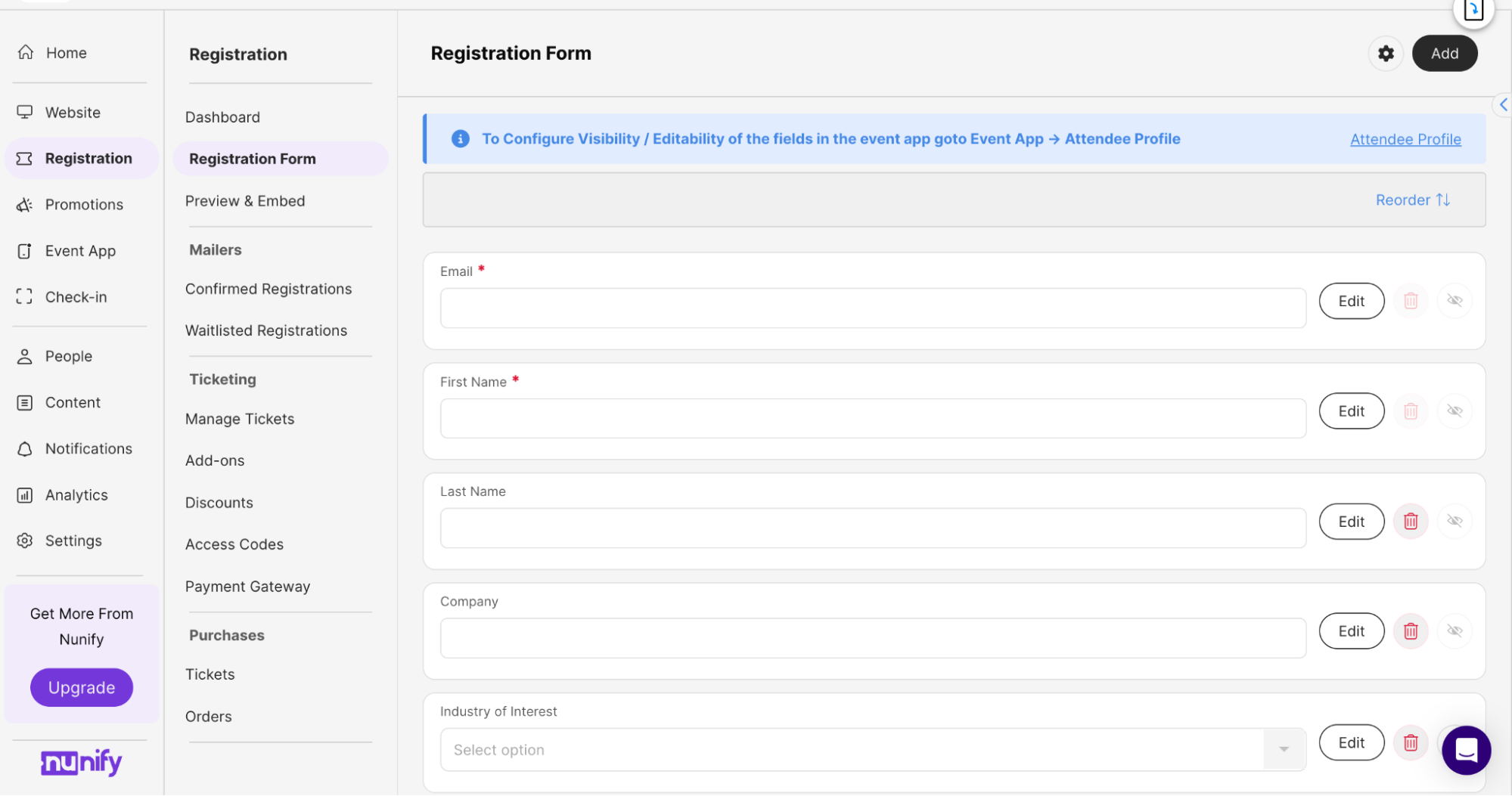The width and height of the screenshot is (1512, 796).
Task: Edit the Industry of Interest field
Action: click(1352, 742)
